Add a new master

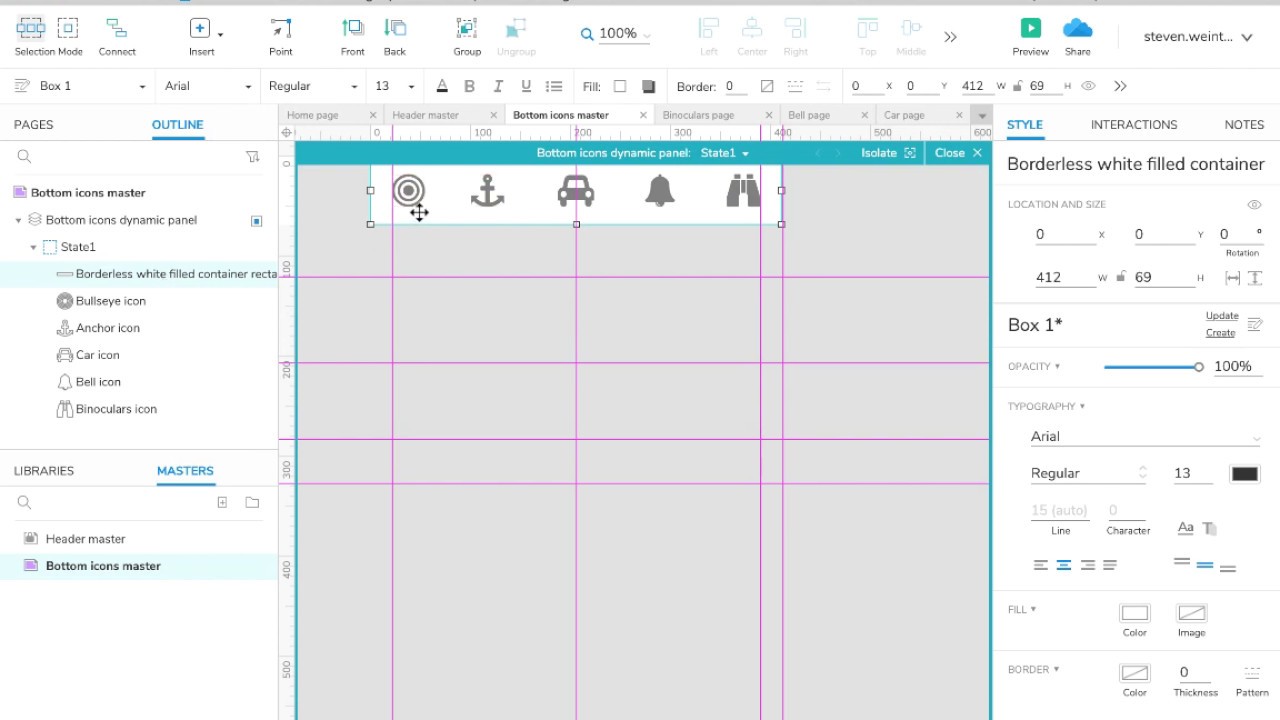pyautogui.click(x=222, y=502)
